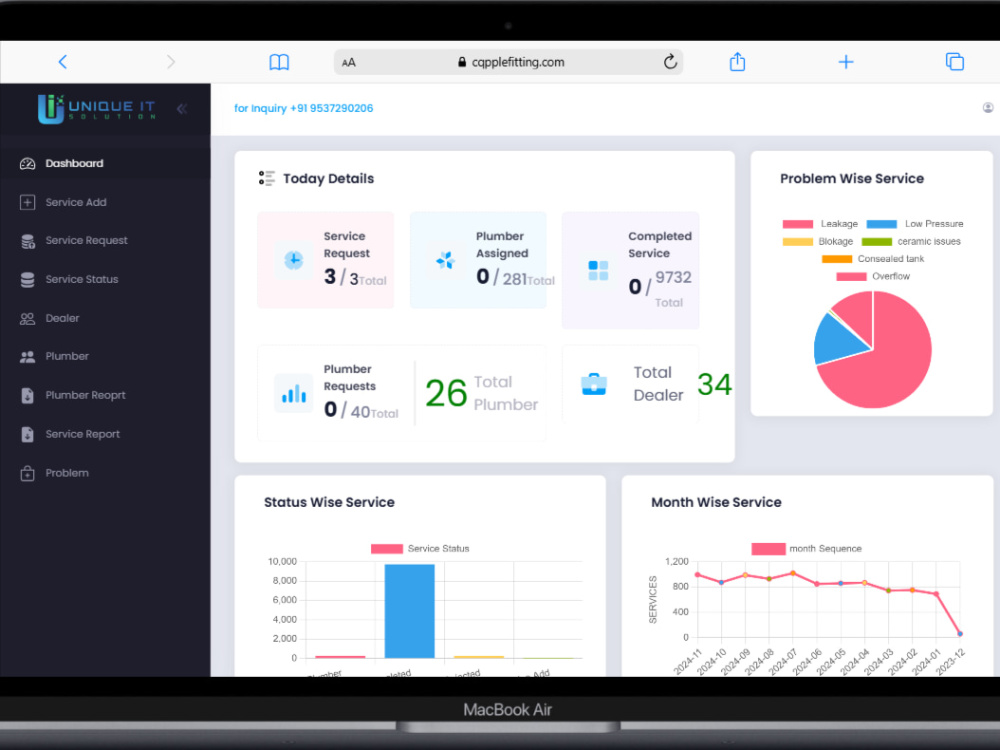Click the Month Wise Service heading
The height and width of the screenshot is (750, 1000).
pyautogui.click(x=716, y=503)
